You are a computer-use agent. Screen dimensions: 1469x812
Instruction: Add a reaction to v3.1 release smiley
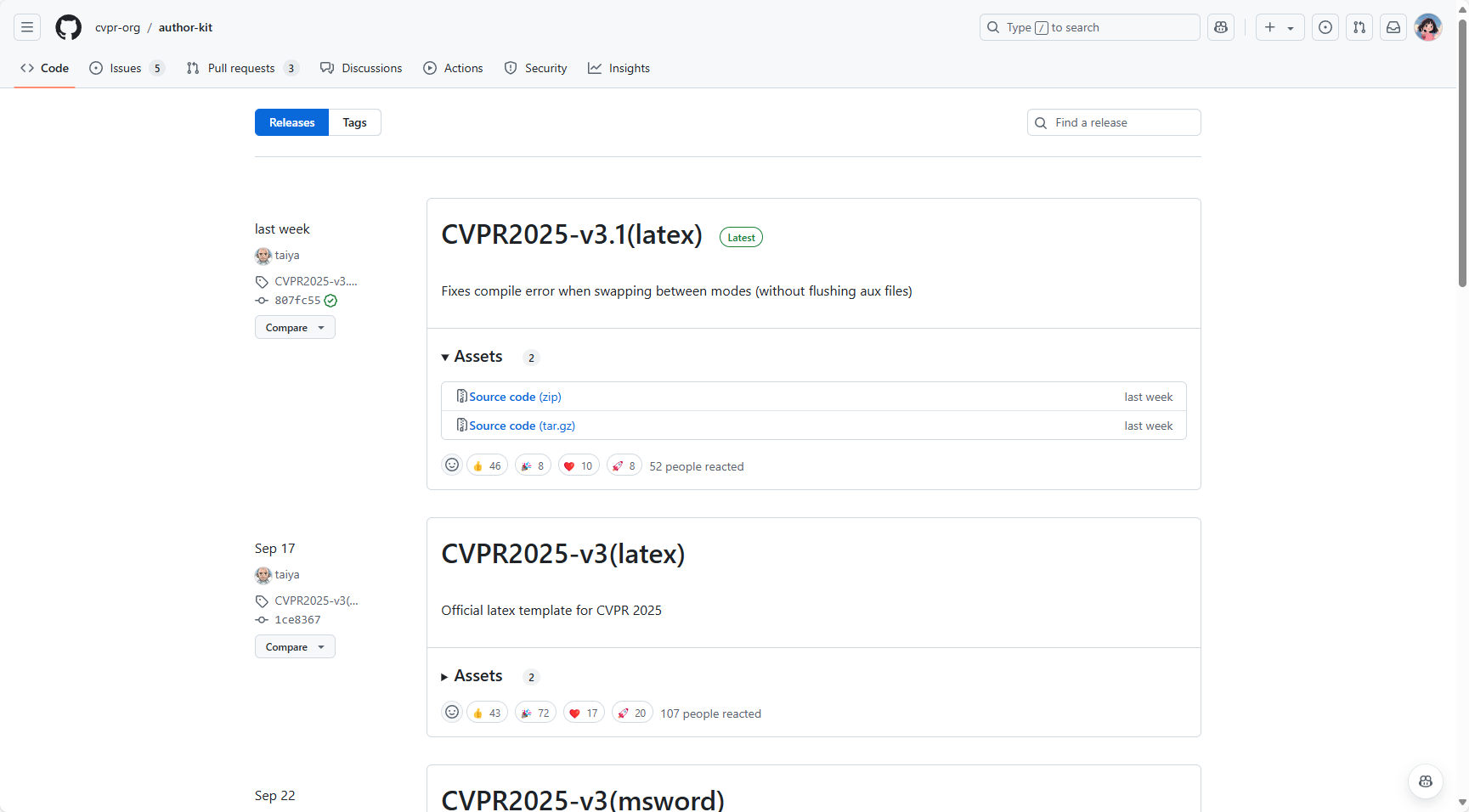coord(452,465)
